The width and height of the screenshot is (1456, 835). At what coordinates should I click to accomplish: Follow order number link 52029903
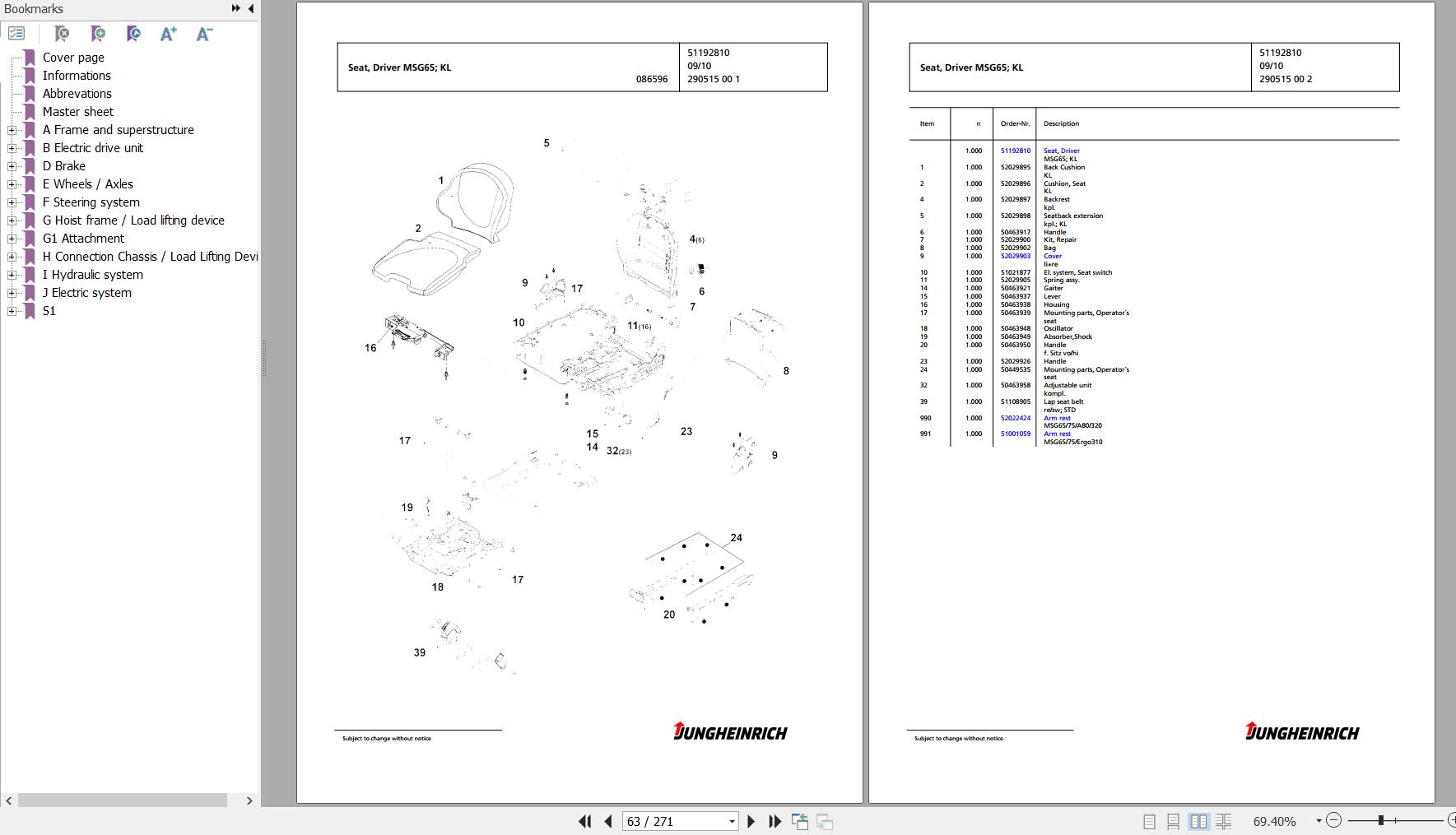click(x=1015, y=256)
